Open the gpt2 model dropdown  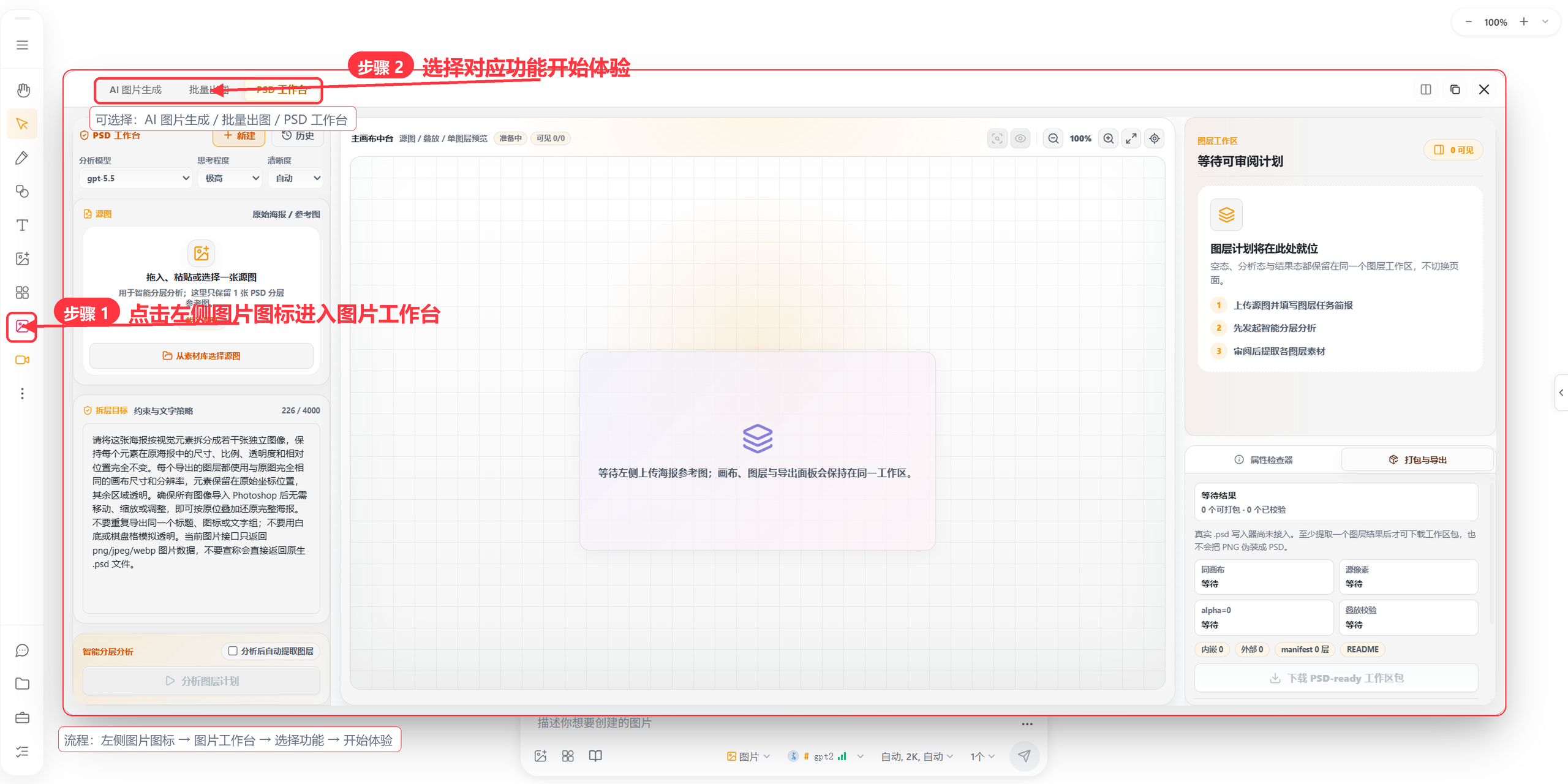825,756
